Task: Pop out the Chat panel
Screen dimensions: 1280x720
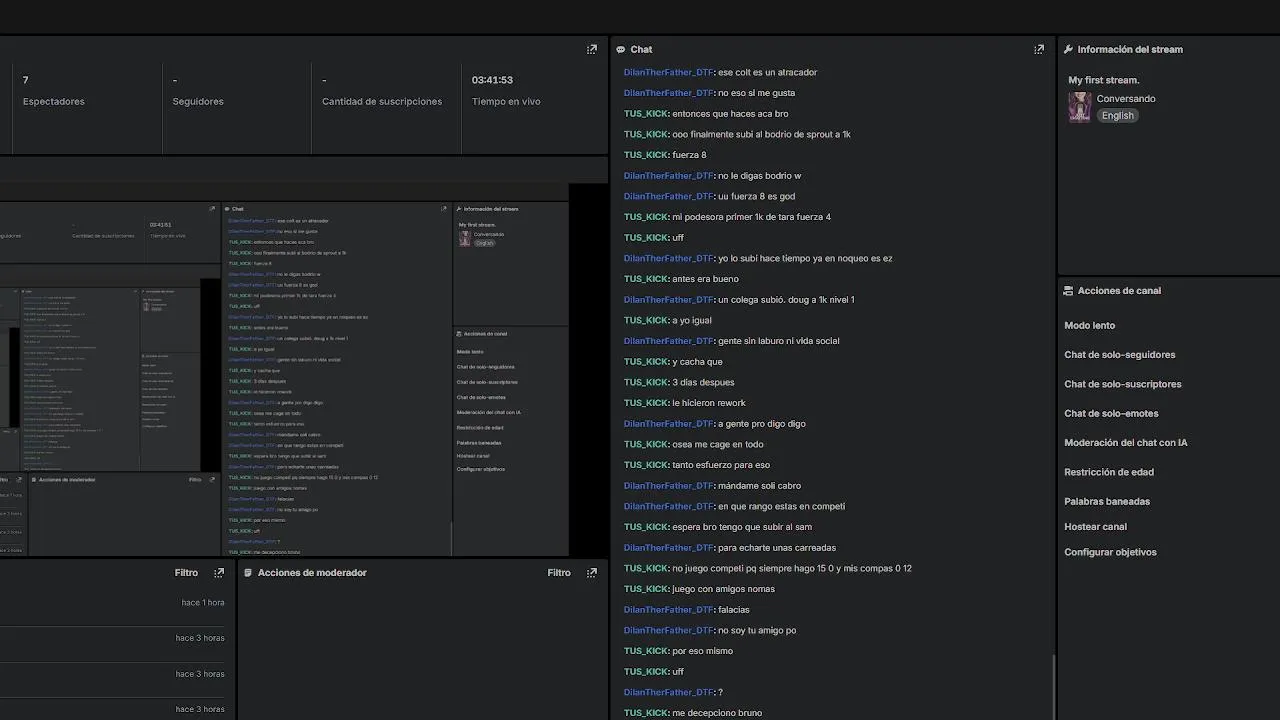Action: 1039,49
